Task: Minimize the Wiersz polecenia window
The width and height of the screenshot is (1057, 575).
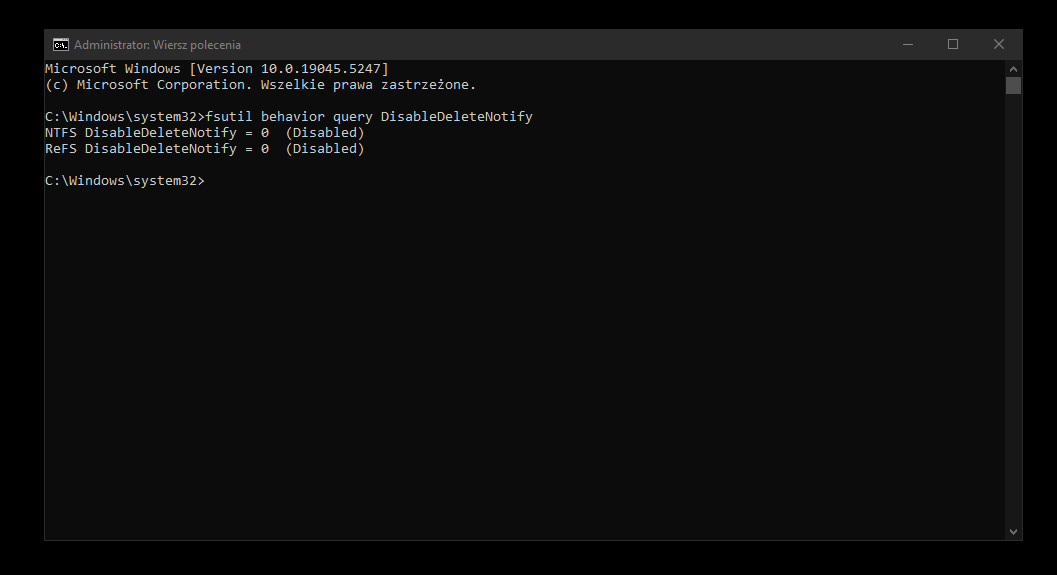Action: 908,44
